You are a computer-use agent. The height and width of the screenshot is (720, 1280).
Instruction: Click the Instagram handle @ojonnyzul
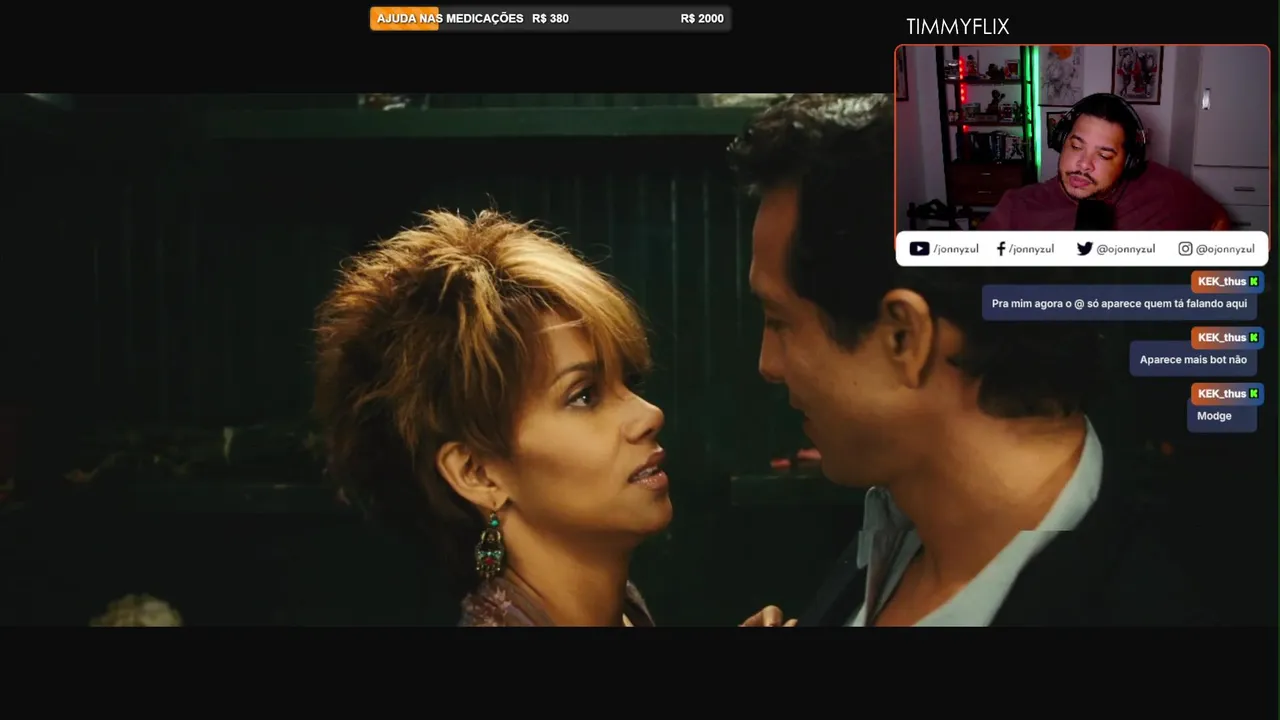pos(1225,249)
